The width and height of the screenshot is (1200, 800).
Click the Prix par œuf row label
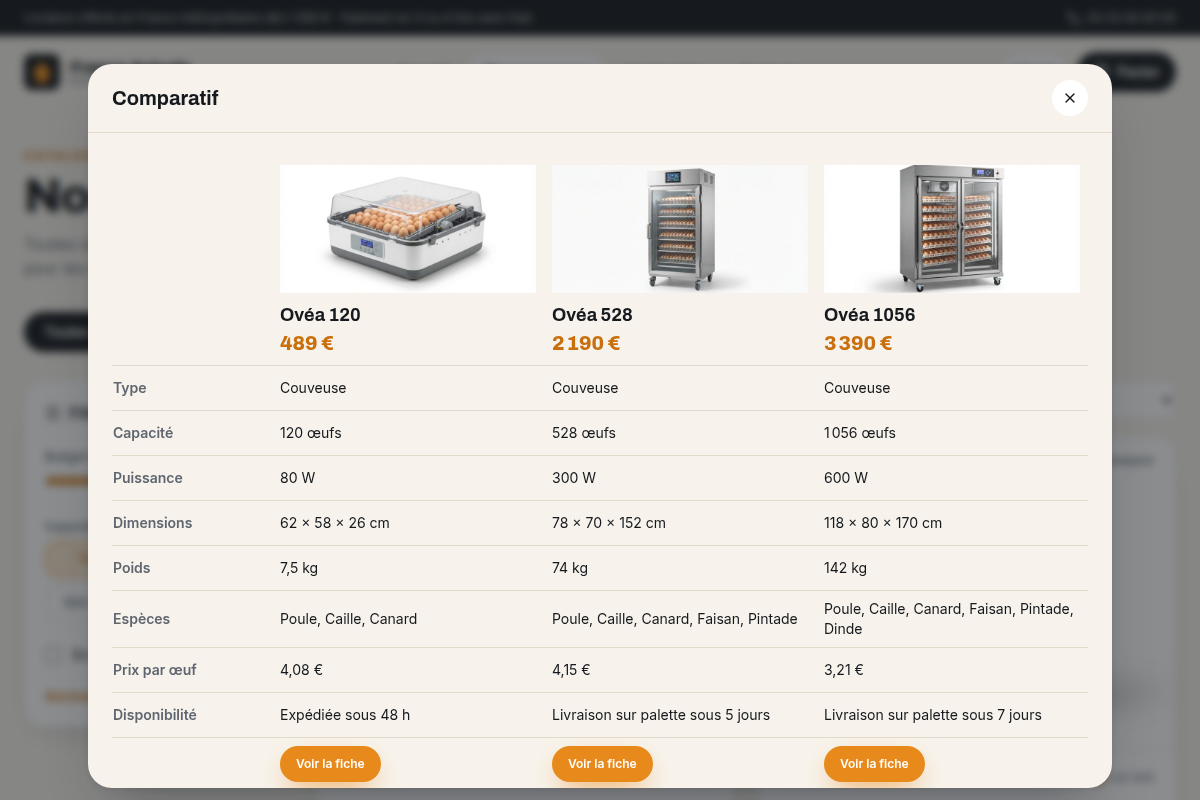click(x=155, y=670)
